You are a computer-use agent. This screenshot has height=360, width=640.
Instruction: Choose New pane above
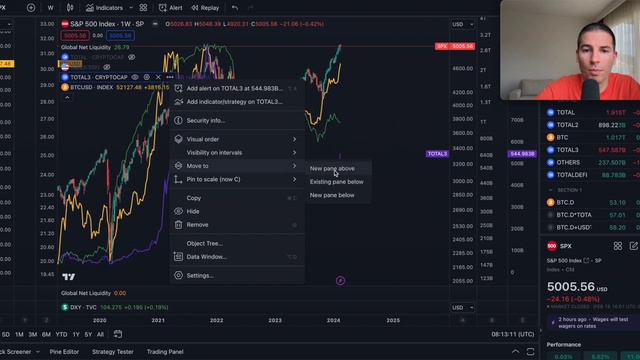(338, 168)
